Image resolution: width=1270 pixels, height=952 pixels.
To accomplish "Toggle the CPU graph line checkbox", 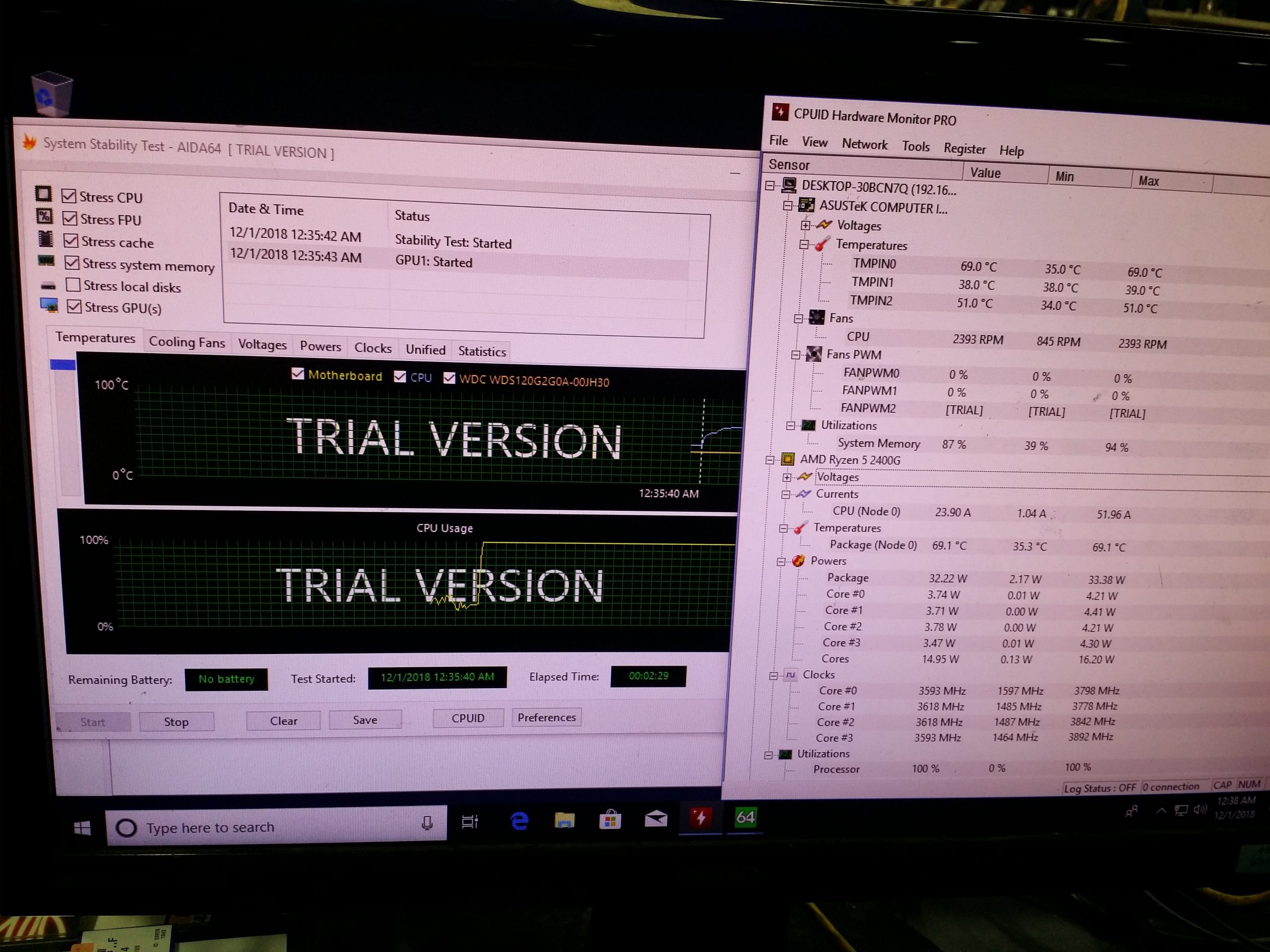I will [400, 376].
